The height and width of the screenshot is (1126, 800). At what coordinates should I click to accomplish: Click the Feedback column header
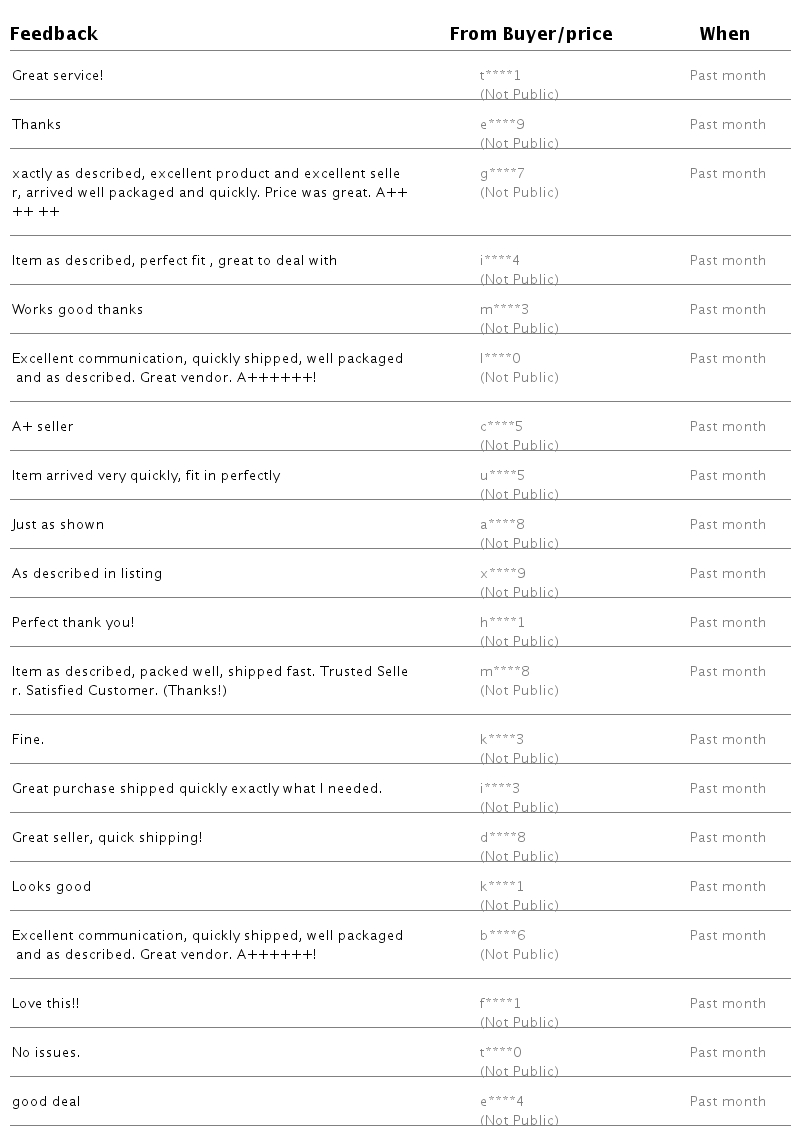(54, 34)
